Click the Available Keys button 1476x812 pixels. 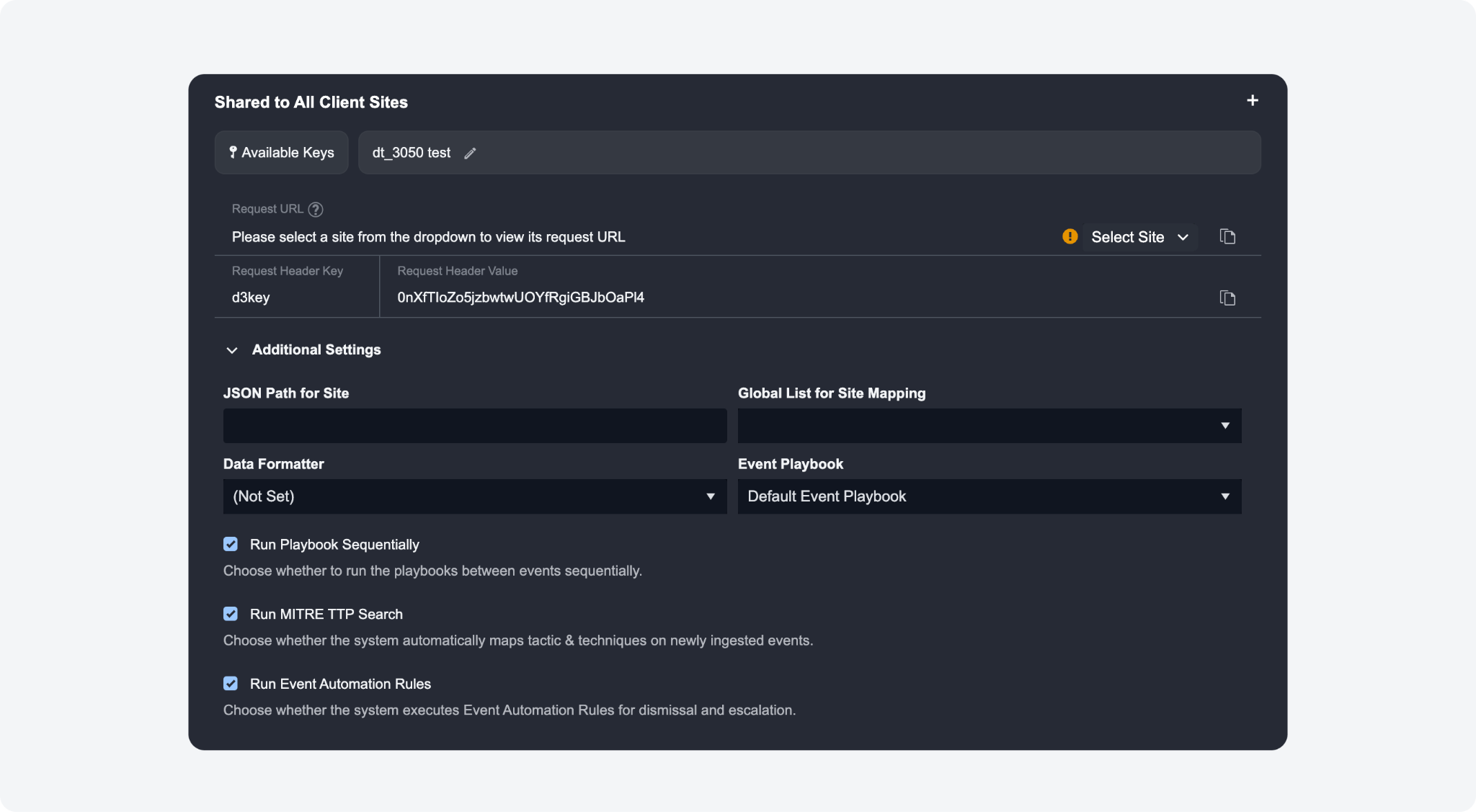[x=282, y=153]
